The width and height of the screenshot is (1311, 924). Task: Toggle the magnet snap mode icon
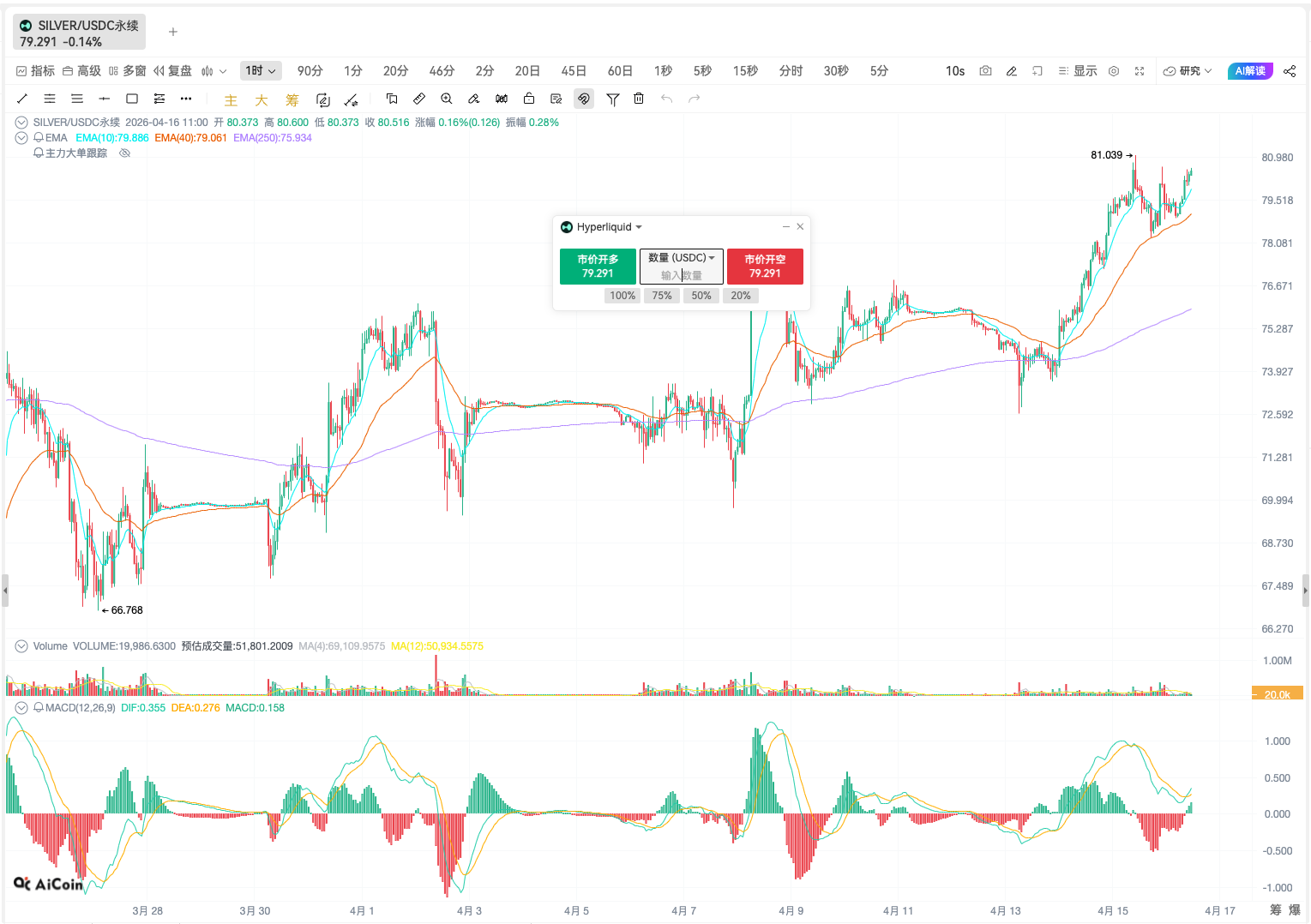click(584, 99)
